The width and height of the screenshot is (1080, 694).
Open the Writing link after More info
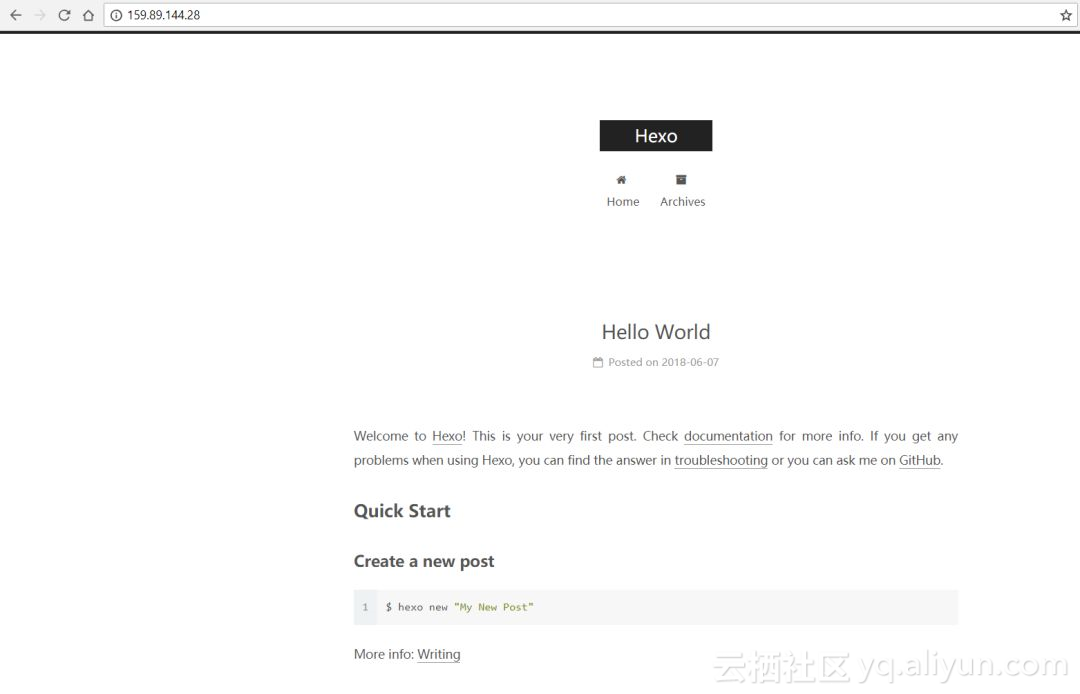[x=439, y=654]
